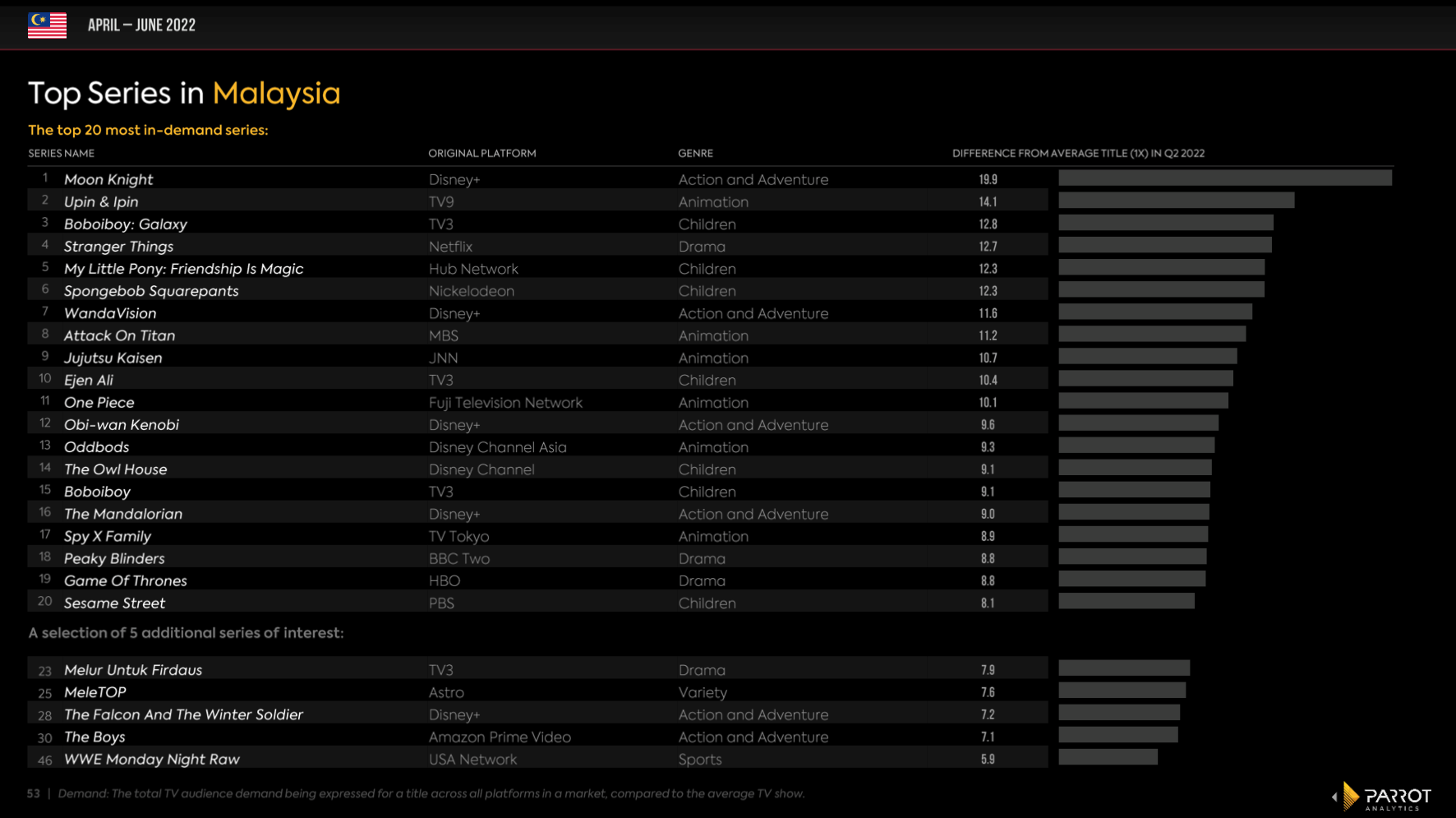Select the 'Melur Untuk Firdaus' series name

[133, 670]
